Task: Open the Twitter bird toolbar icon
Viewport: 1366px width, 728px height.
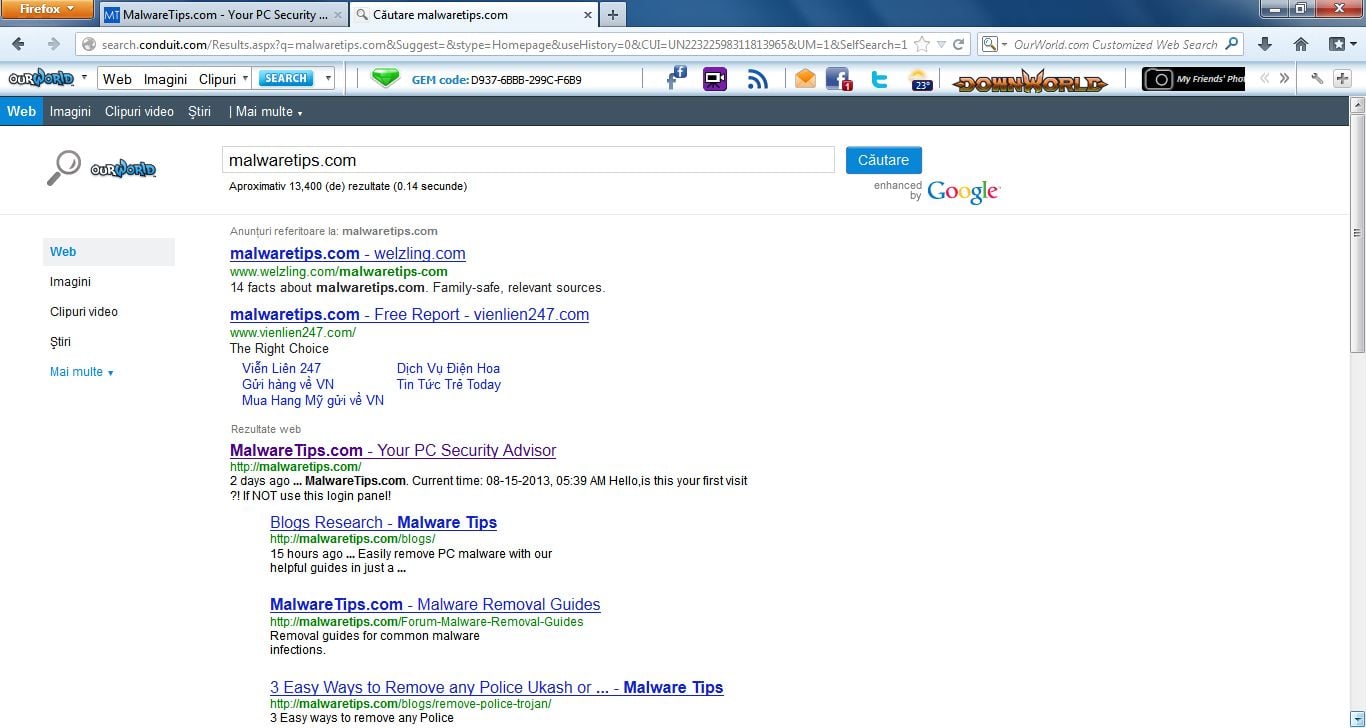Action: pos(880,79)
